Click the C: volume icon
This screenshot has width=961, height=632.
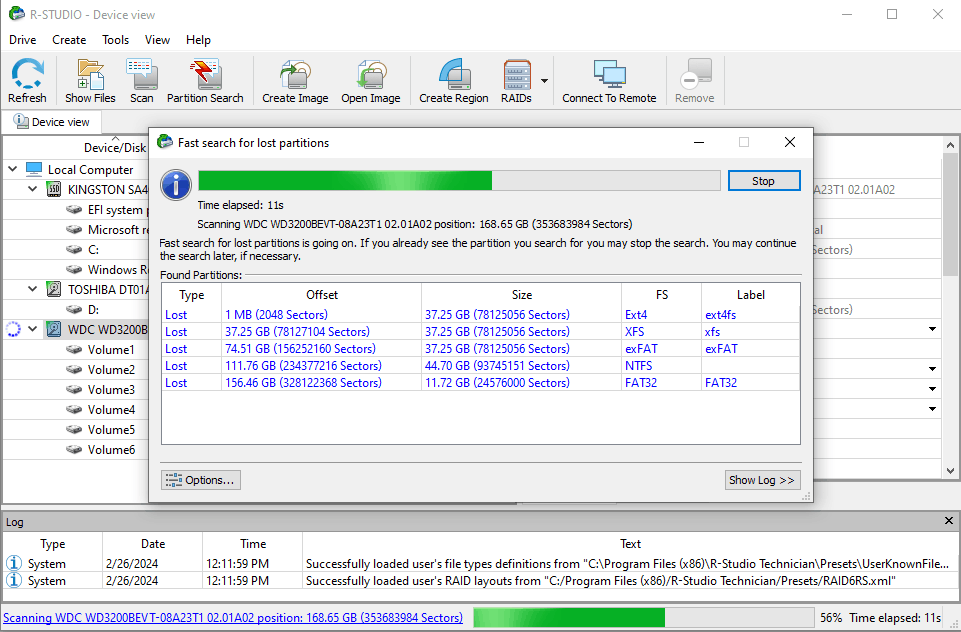(x=74, y=249)
